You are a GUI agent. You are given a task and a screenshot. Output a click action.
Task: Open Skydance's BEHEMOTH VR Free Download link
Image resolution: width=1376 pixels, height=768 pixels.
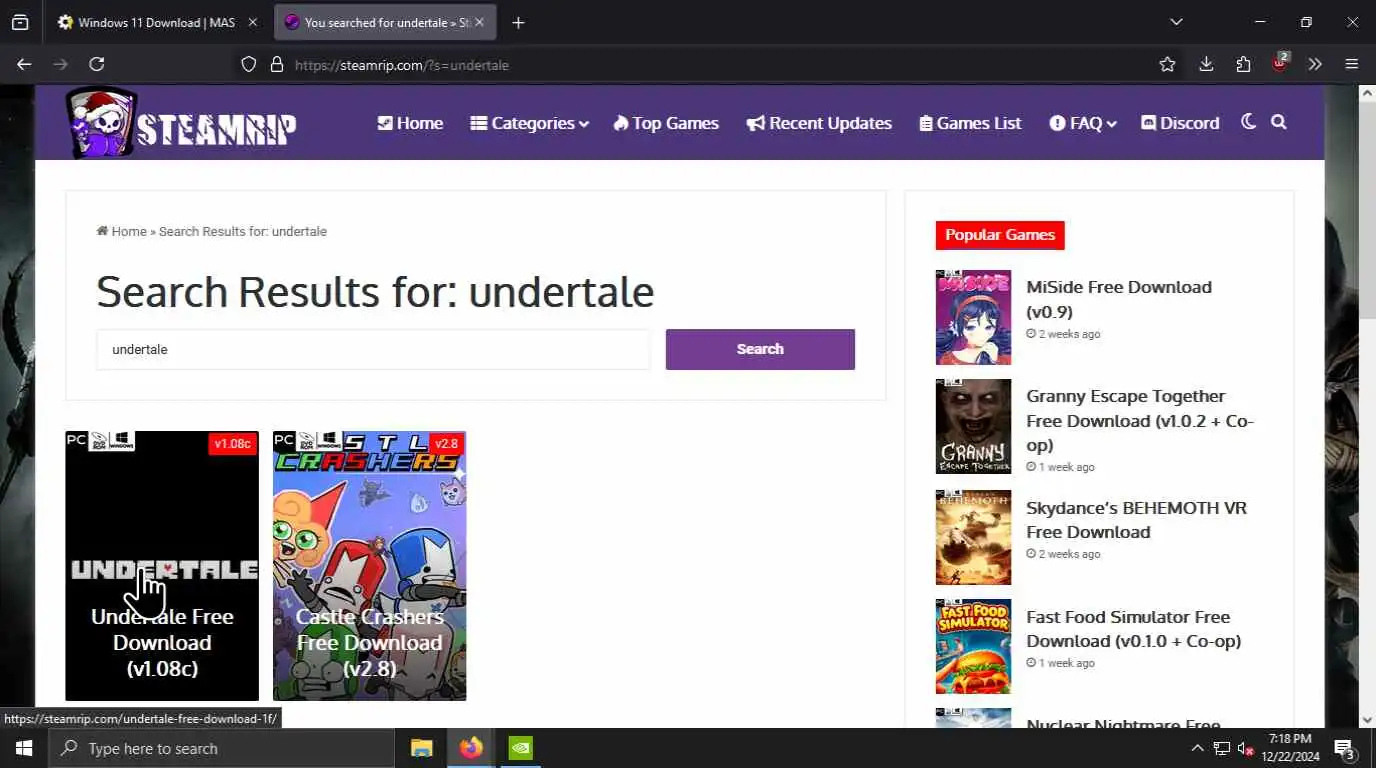1136,519
